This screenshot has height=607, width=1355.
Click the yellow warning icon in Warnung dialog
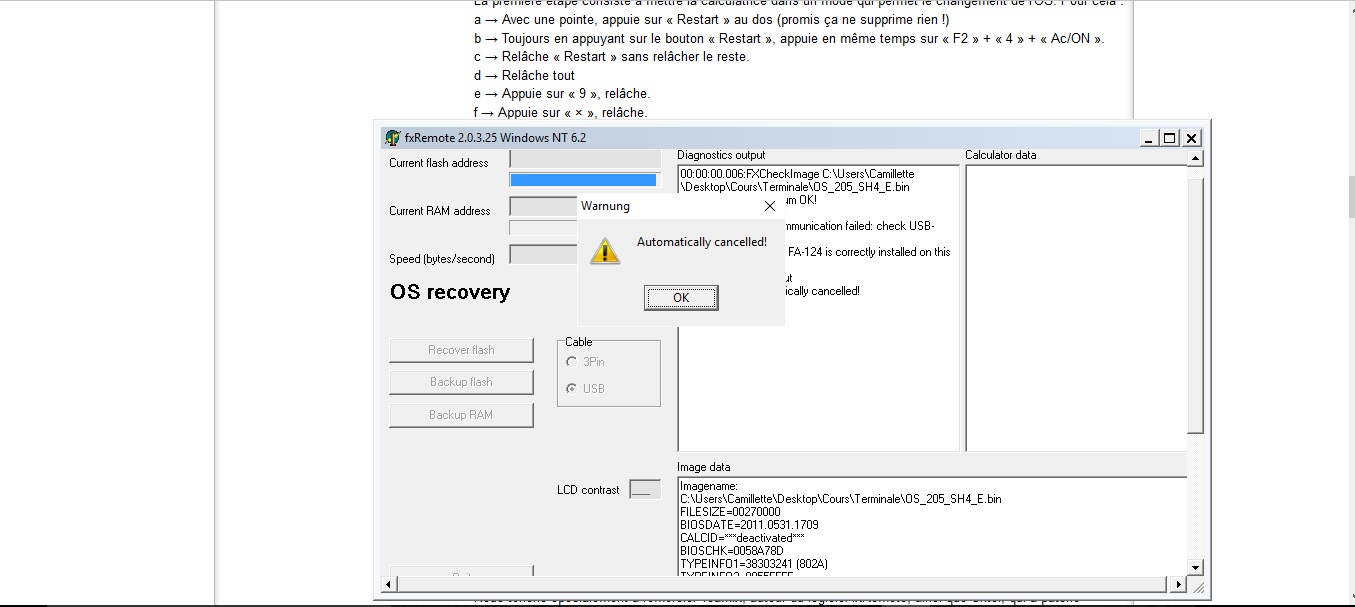605,251
